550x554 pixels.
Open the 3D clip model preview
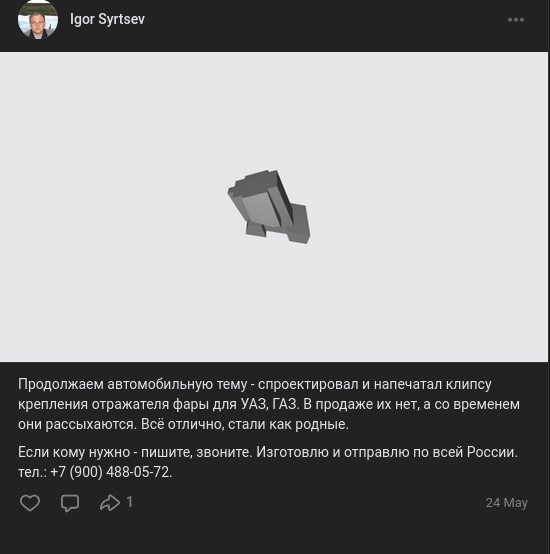pyautogui.click(x=274, y=207)
